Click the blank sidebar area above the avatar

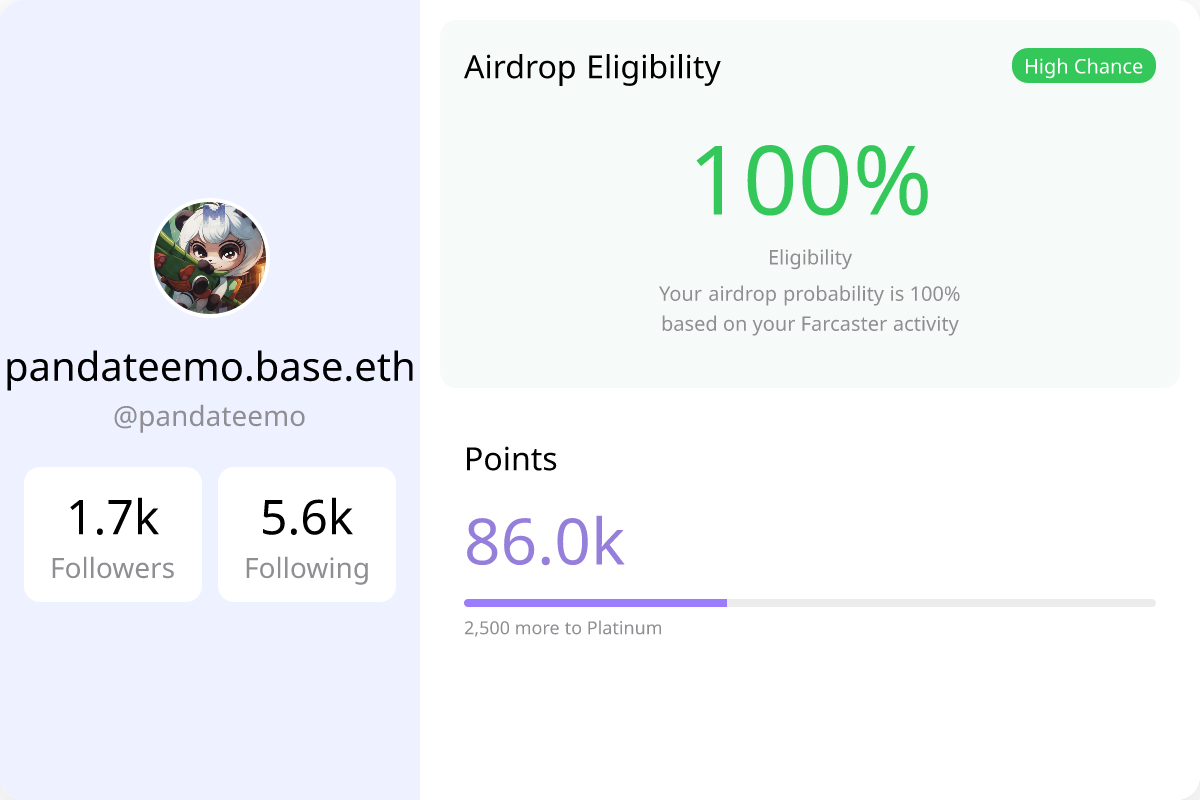click(x=210, y=100)
